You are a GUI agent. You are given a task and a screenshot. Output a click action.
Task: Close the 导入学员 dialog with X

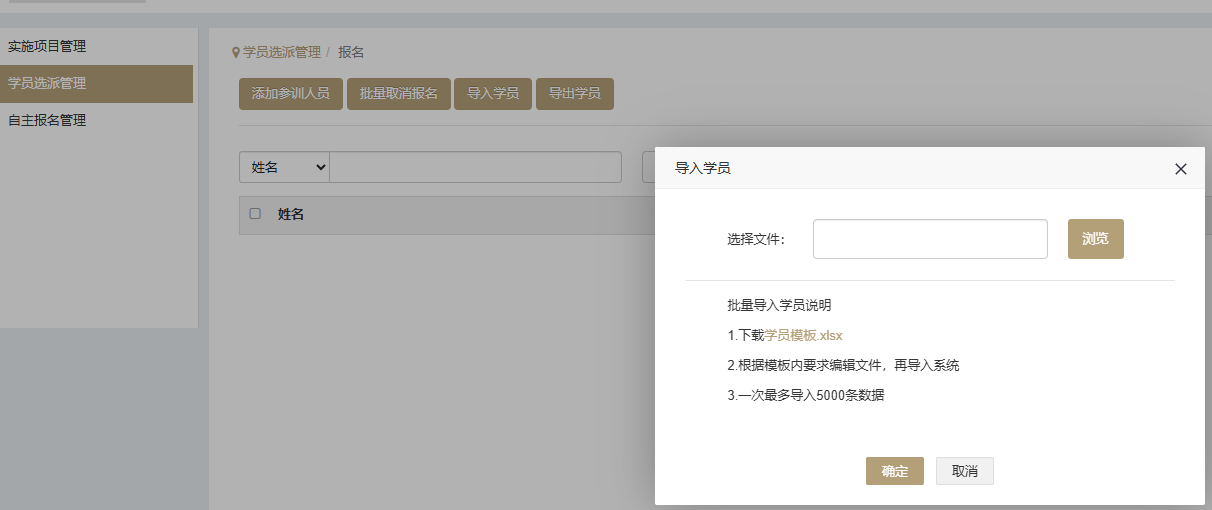pos(1180,169)
